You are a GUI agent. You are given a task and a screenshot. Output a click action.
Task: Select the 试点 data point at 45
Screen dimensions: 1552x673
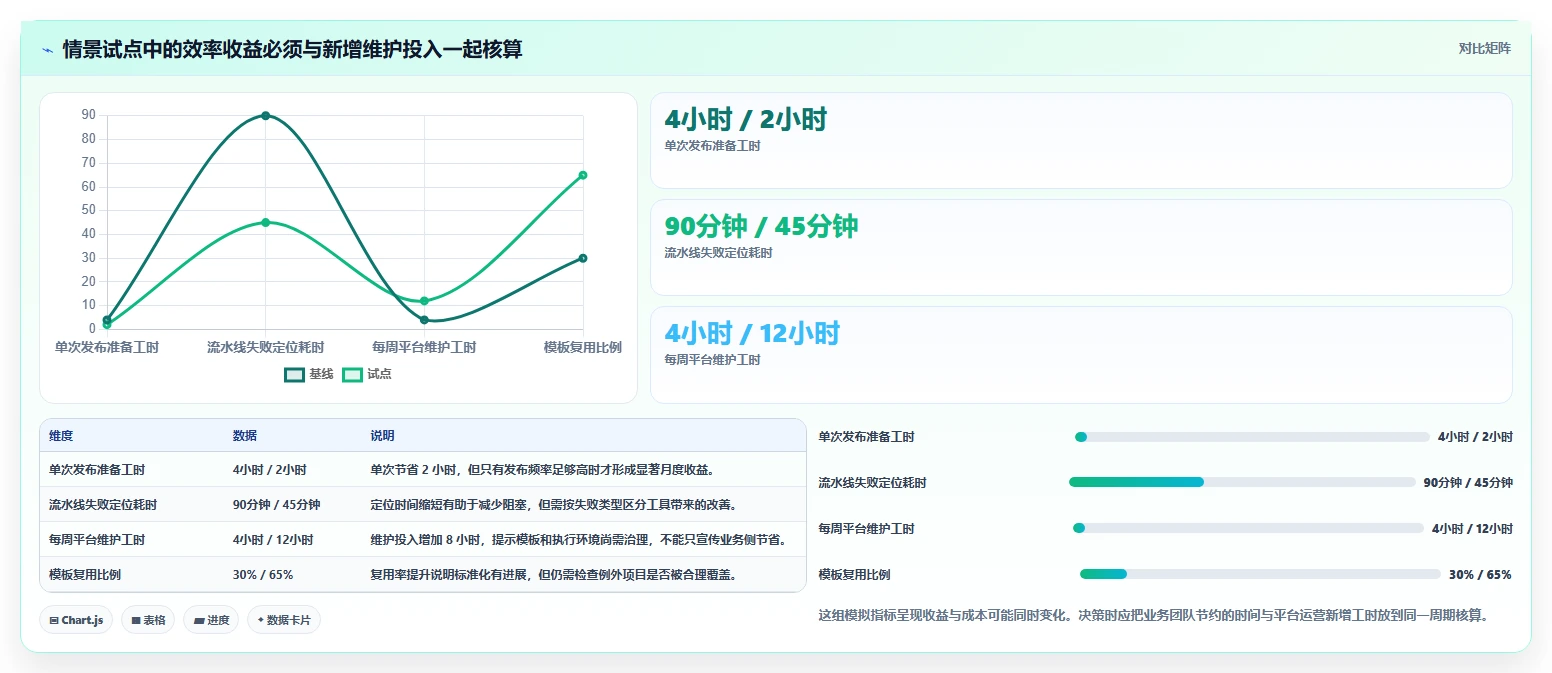tap(265, 222)
